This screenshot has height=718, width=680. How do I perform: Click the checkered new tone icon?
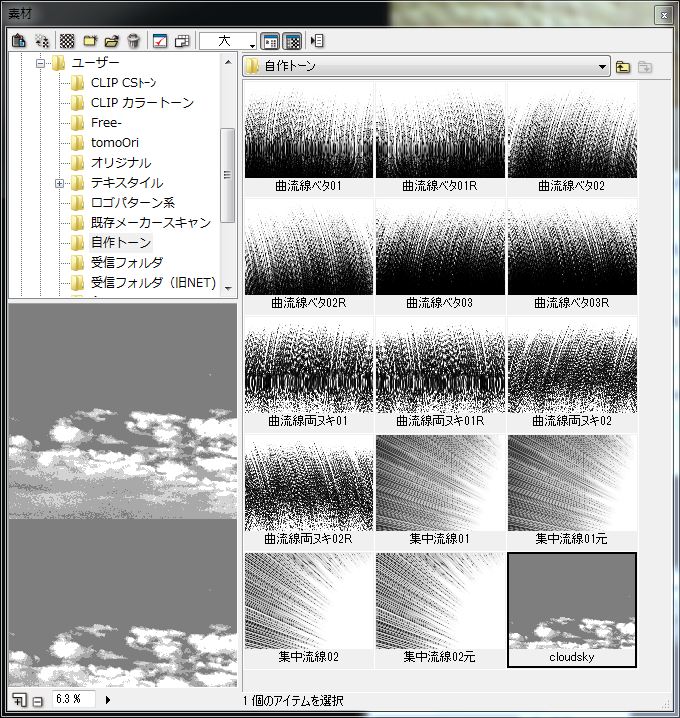tap(67, 41)
